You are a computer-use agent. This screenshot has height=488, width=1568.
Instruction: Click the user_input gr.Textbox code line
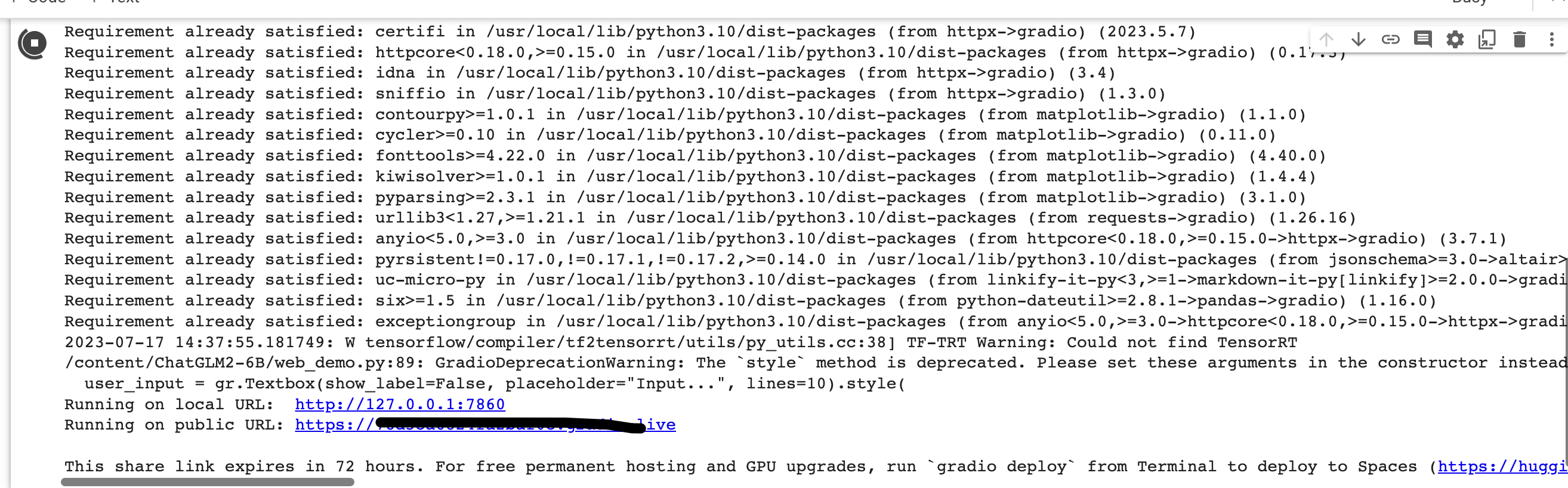[494, 384]
